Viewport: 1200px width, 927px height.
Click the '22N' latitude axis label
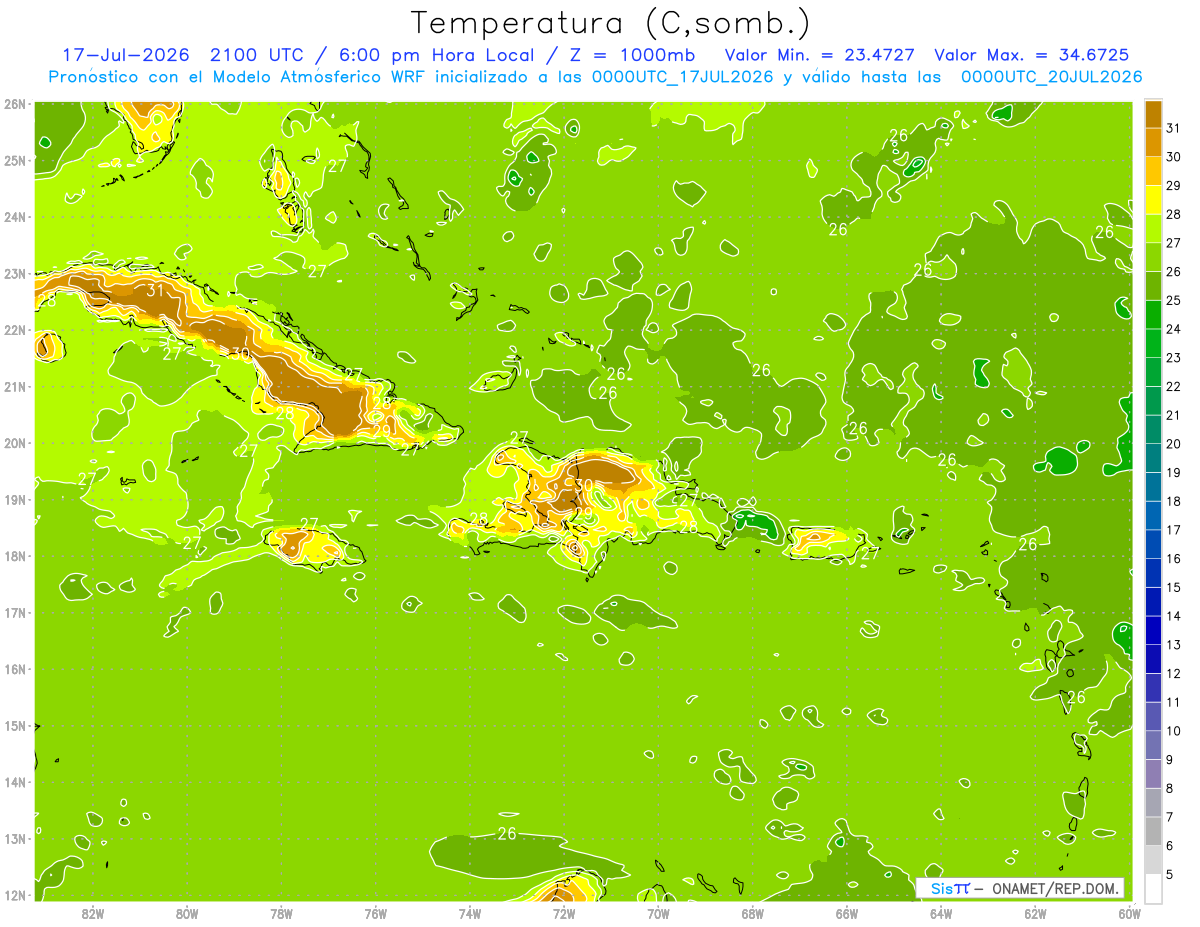click(x=15, y=330)
